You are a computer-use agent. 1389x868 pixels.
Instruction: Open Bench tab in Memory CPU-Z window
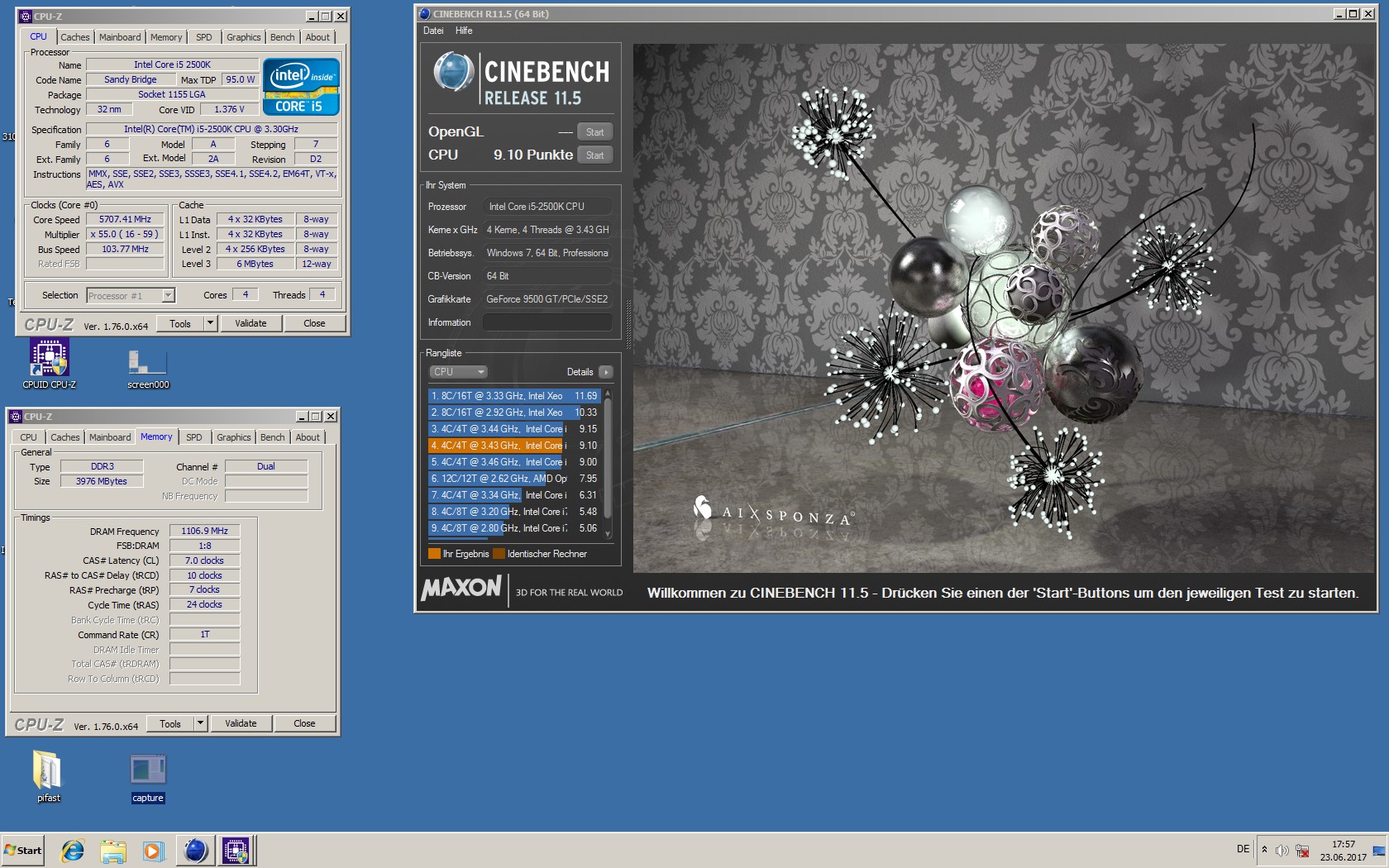coord(272,437)
